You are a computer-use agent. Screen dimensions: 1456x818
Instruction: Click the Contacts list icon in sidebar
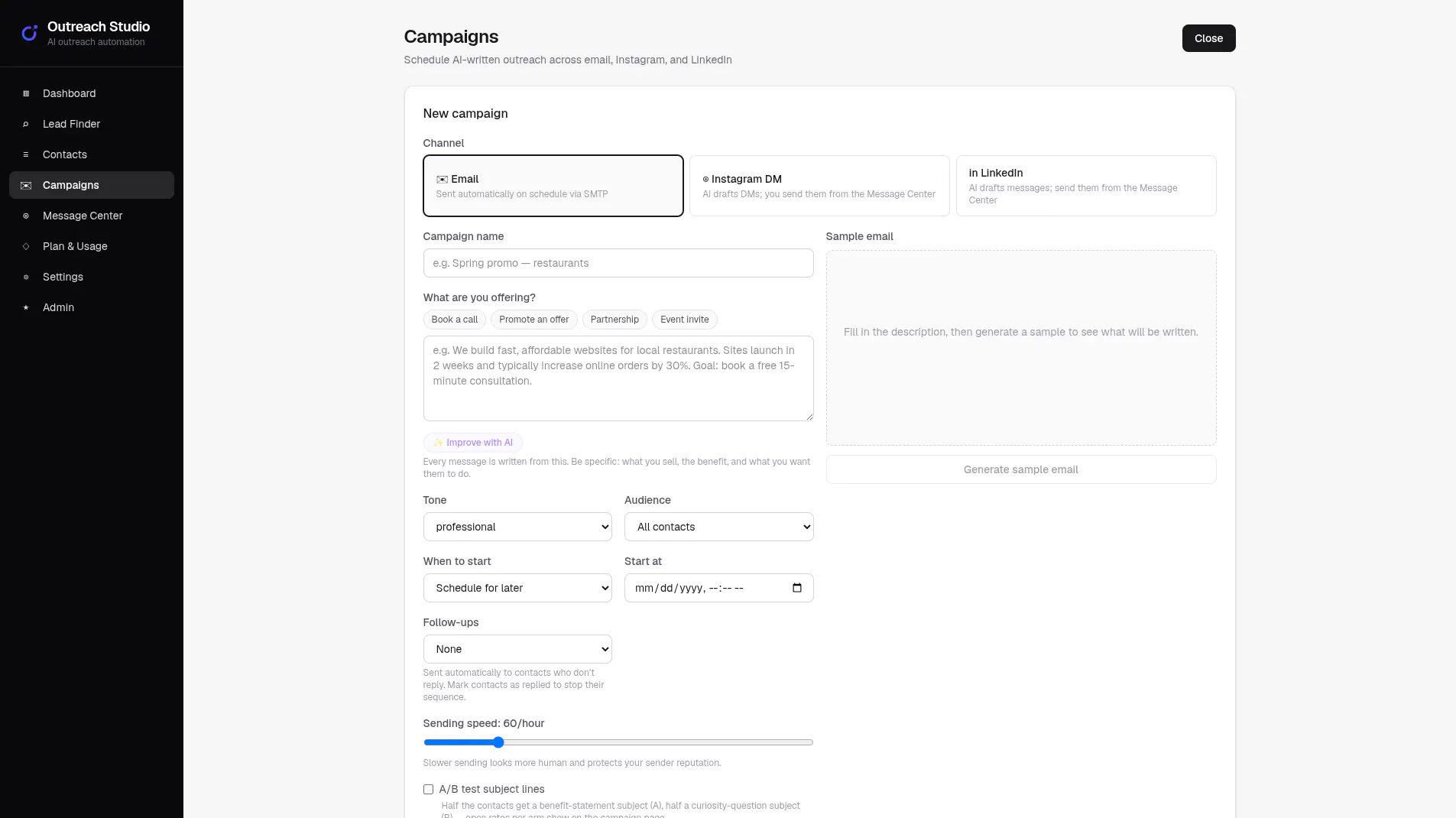pos(26,154)
